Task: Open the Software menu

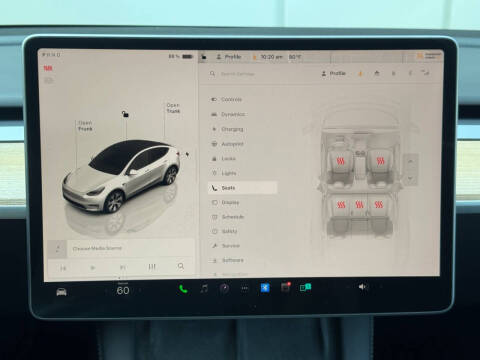Action: 228,260
